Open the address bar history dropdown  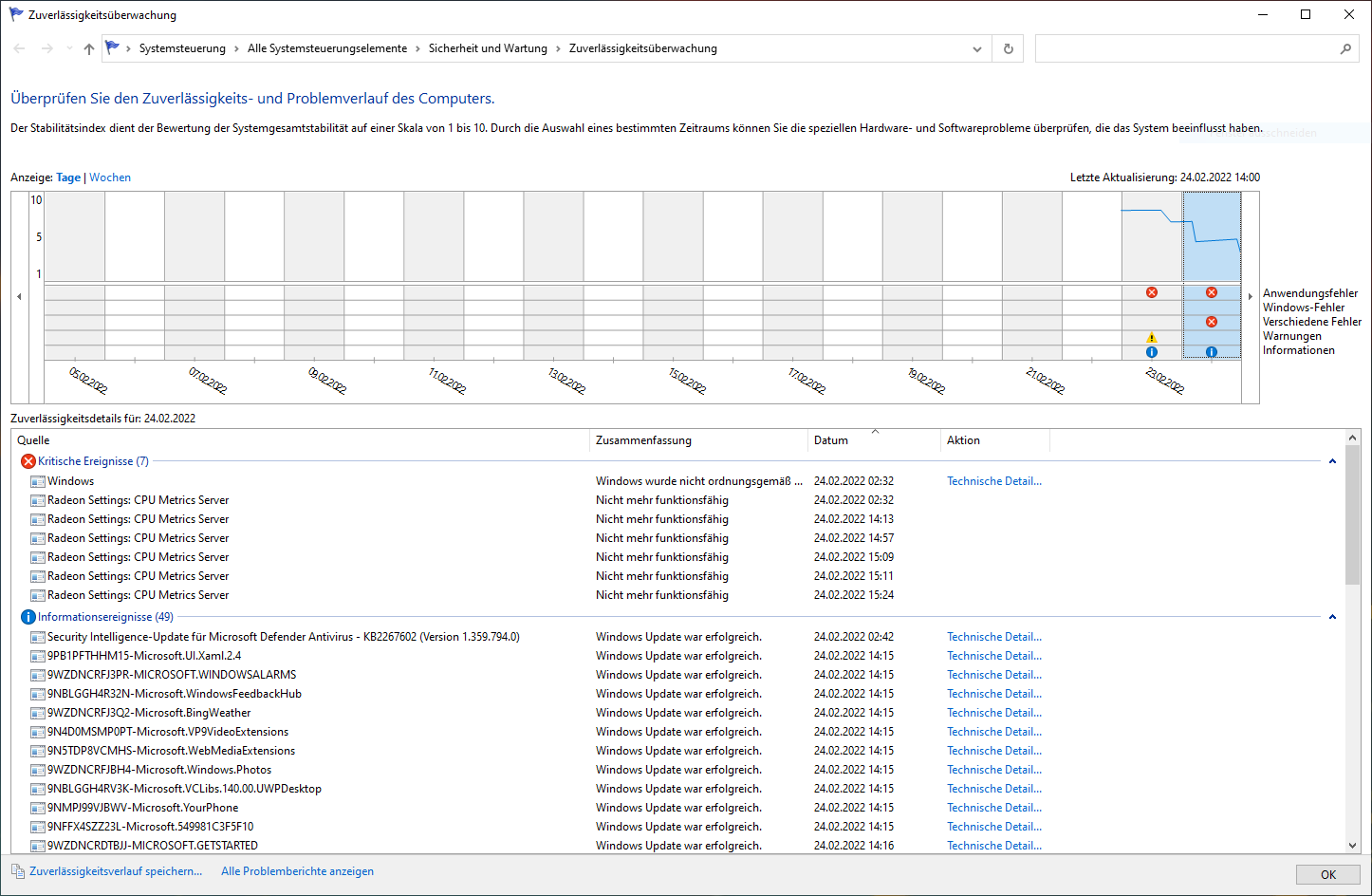977,49
